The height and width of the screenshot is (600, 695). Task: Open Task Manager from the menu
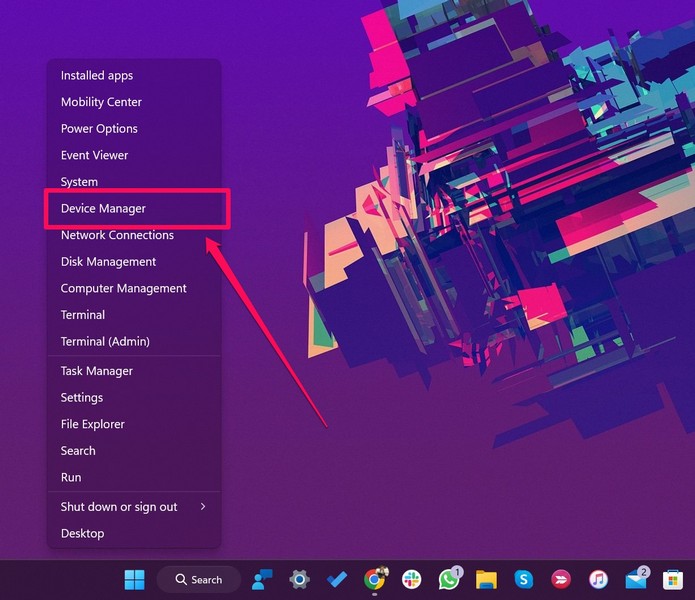click(x=96, y=371)
